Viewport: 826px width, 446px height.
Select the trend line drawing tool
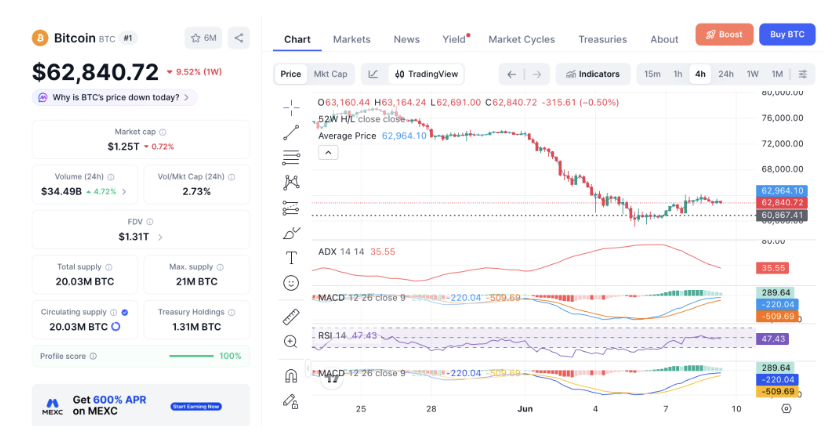[x=291, y=133]
